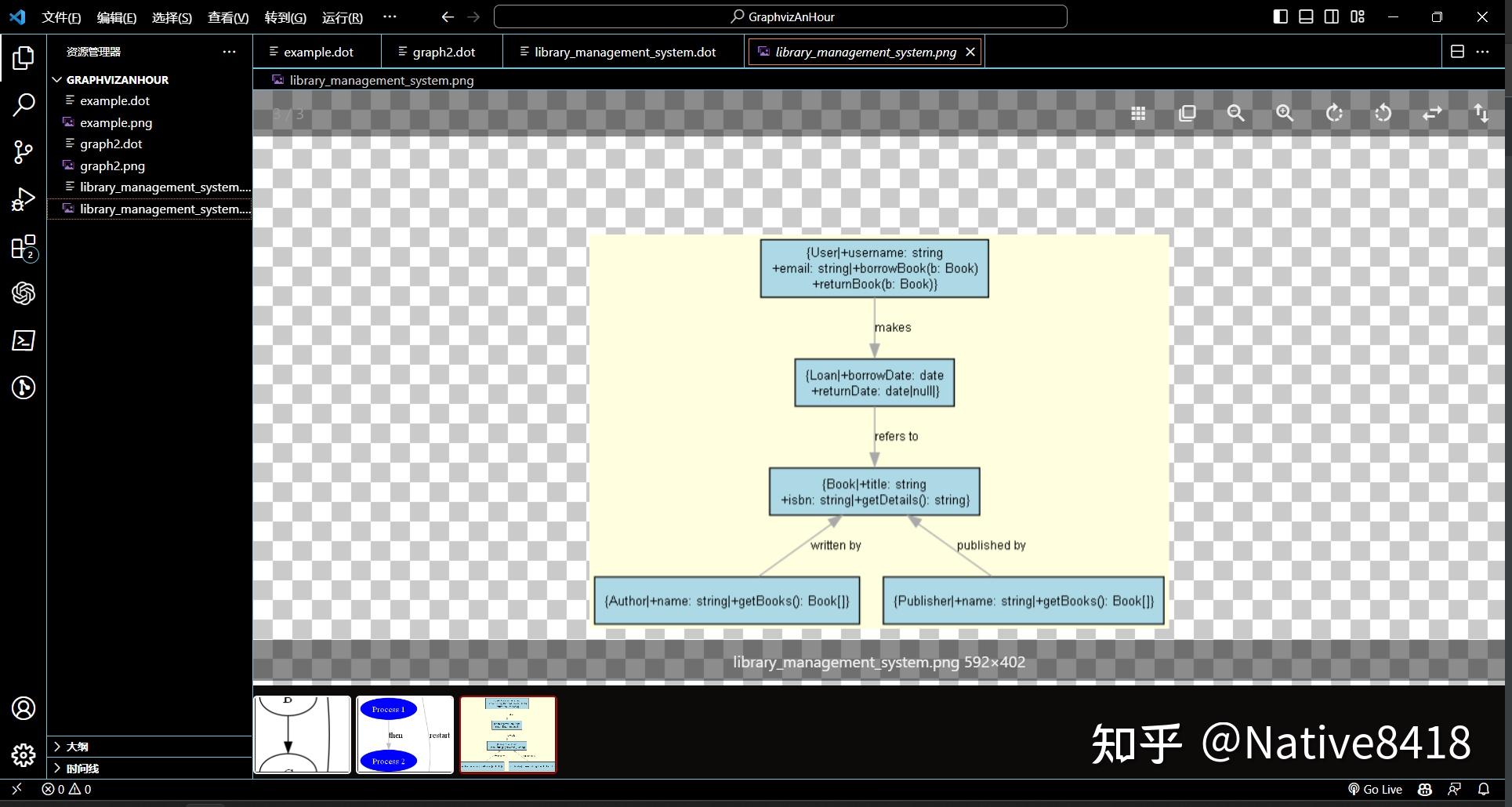Open the Extensions view
This screenshot has height=807, width=1512.
23,247
